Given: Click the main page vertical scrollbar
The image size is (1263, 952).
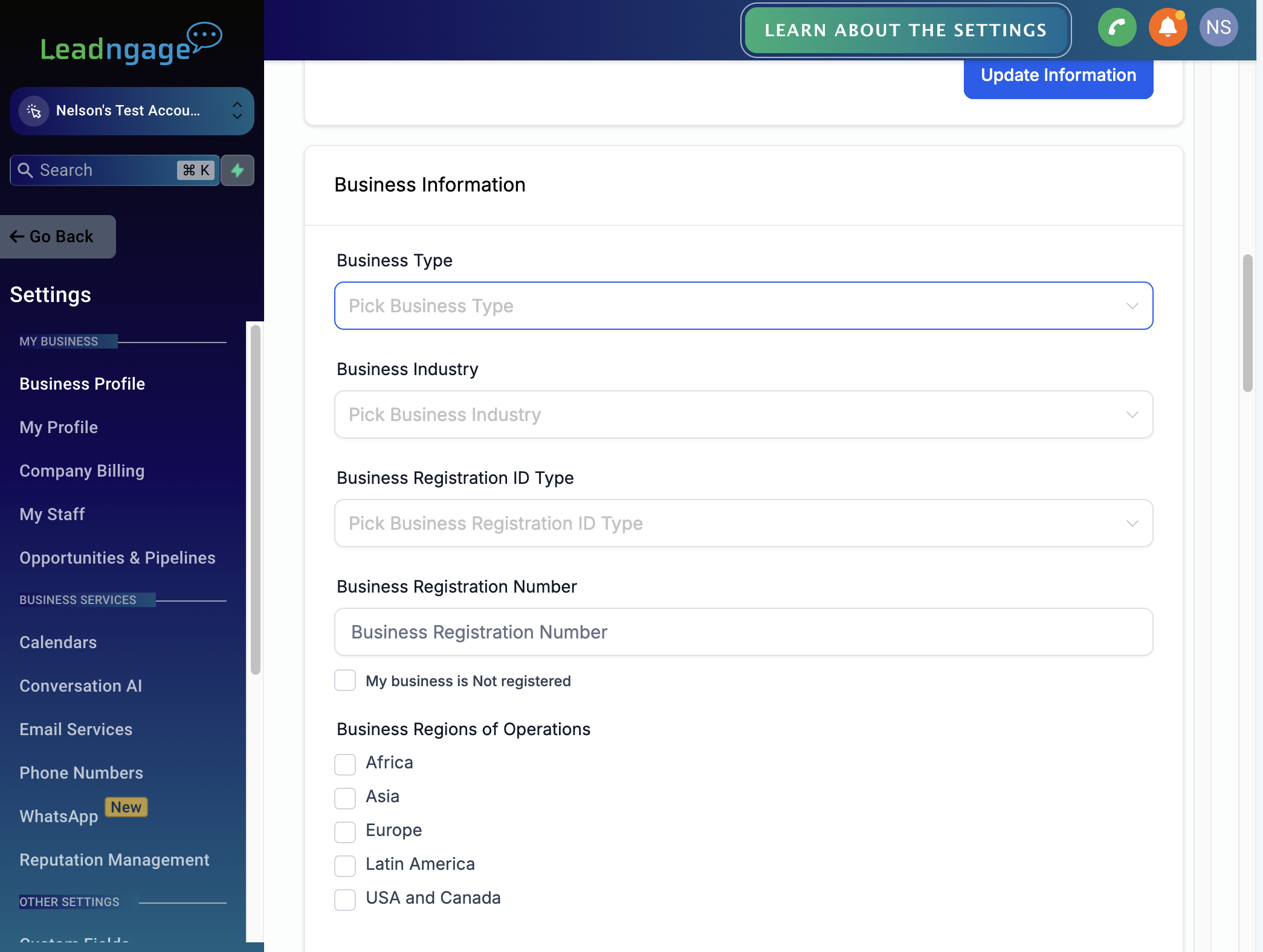Looking at the screenshot, I should [x=1247, y=323].
